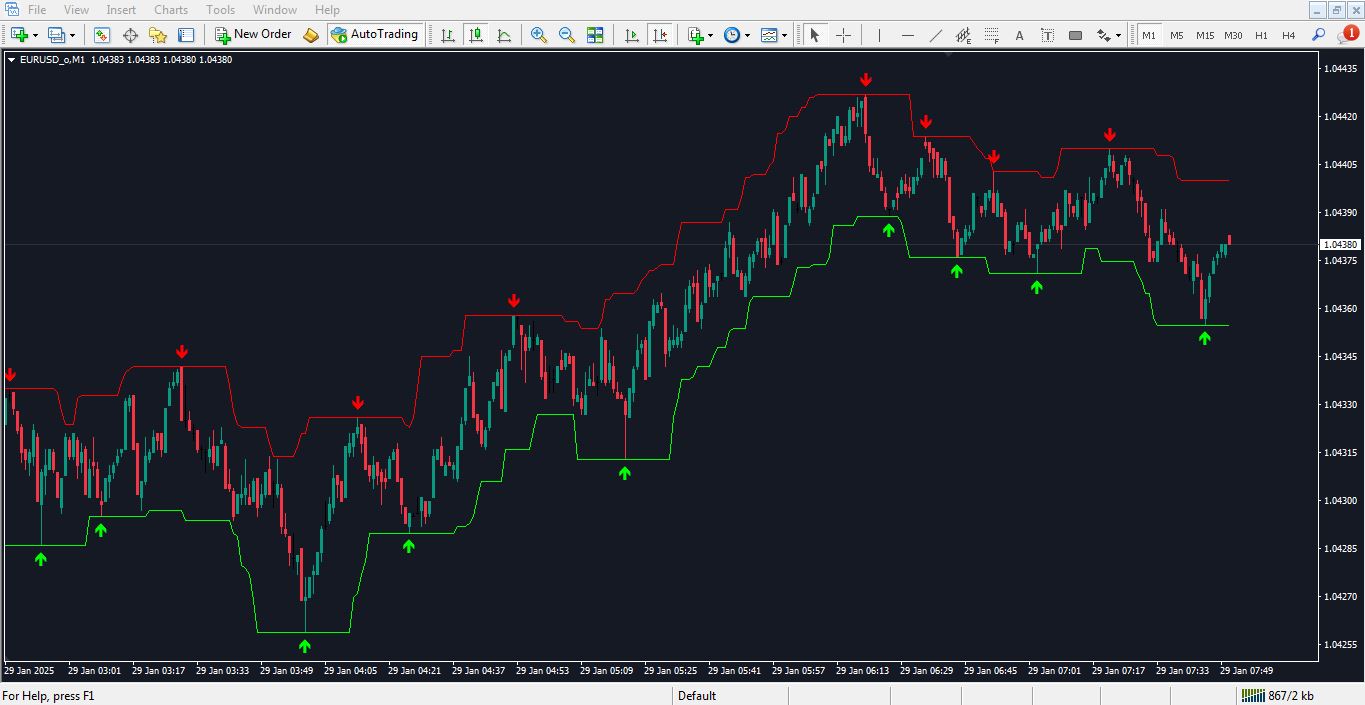Click the 29 Jan 05:09 time axis label

[608, 670]
